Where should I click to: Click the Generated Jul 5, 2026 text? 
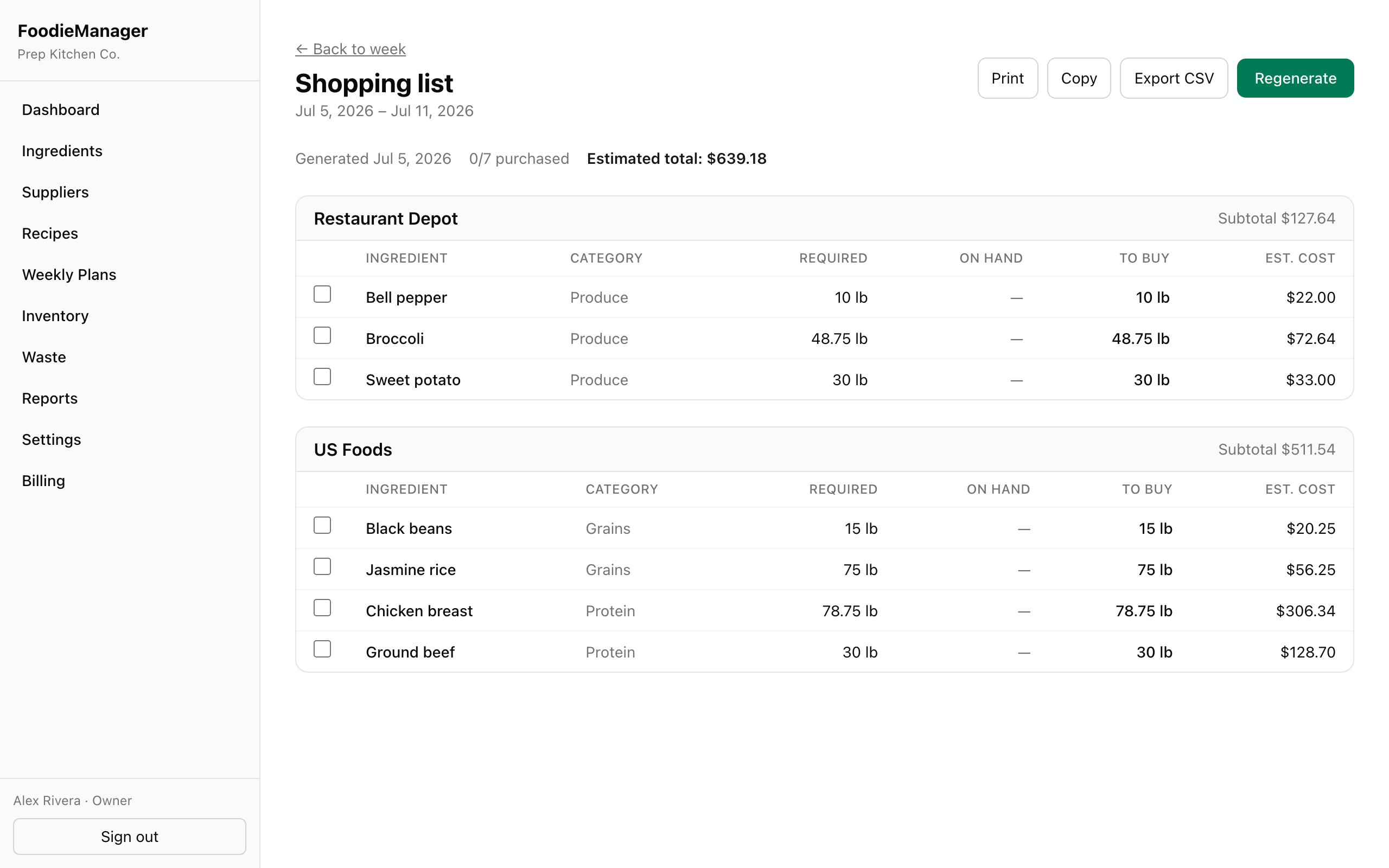tap(373, 159)
